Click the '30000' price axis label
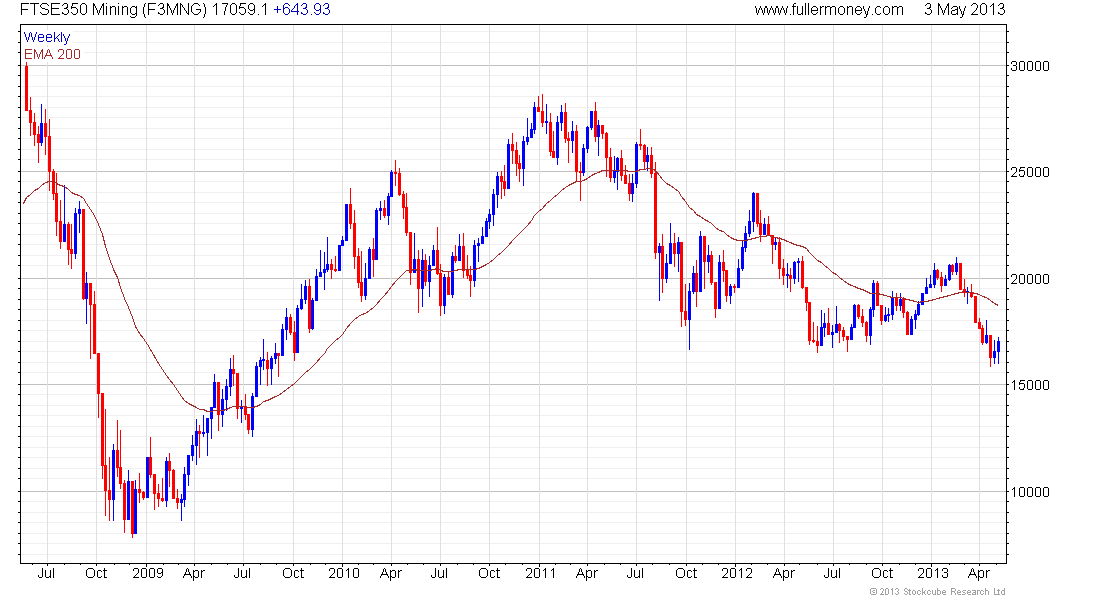 (x=1030, y=66)
